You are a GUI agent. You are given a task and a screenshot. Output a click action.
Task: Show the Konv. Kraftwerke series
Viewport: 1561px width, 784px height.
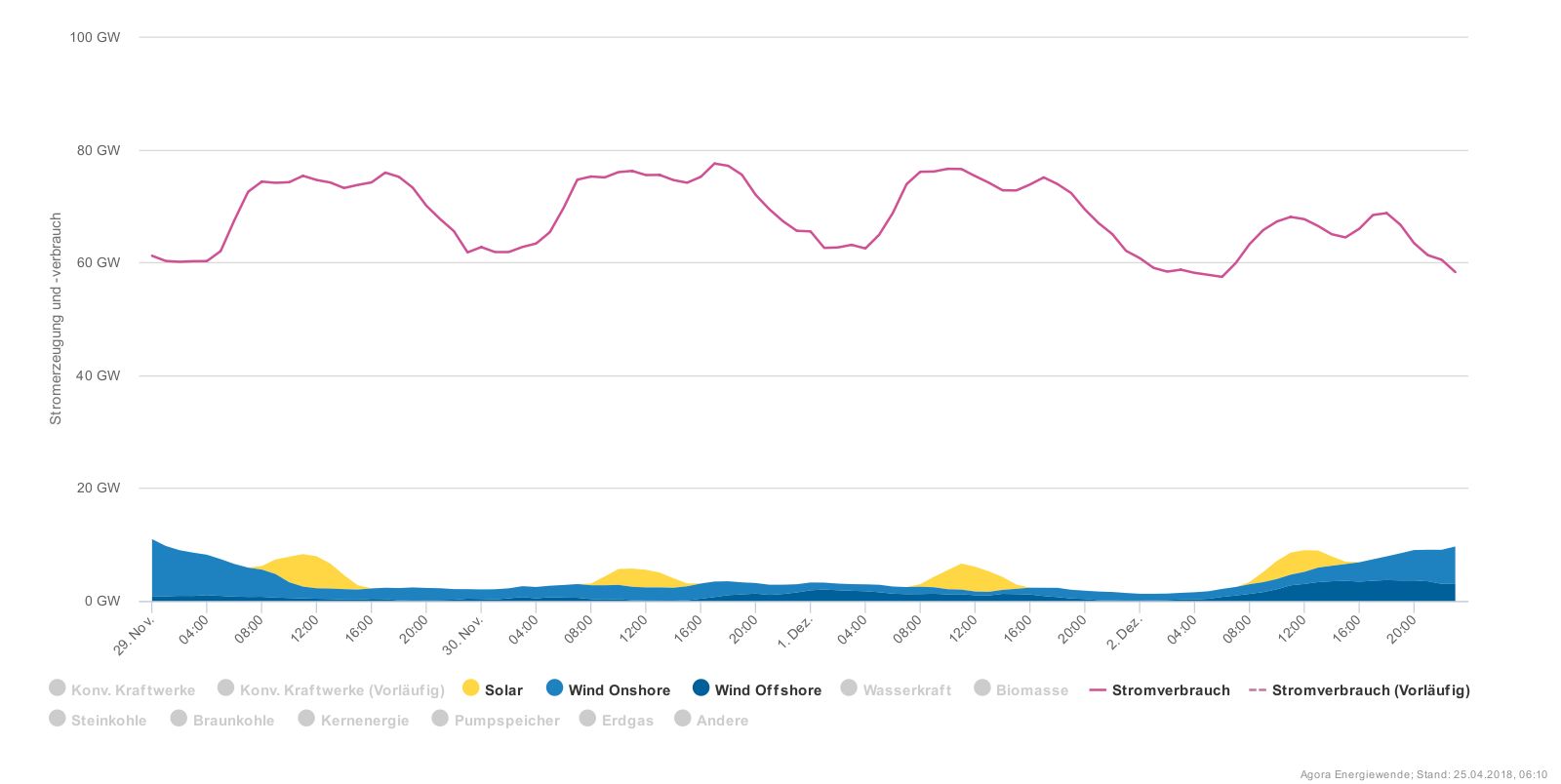pos(133,690)
